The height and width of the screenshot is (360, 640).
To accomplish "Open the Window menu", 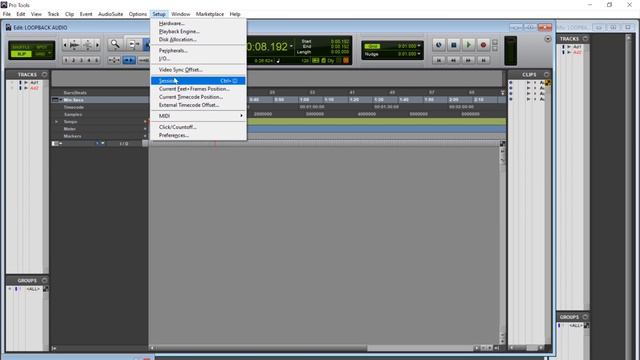I will 181,14.
